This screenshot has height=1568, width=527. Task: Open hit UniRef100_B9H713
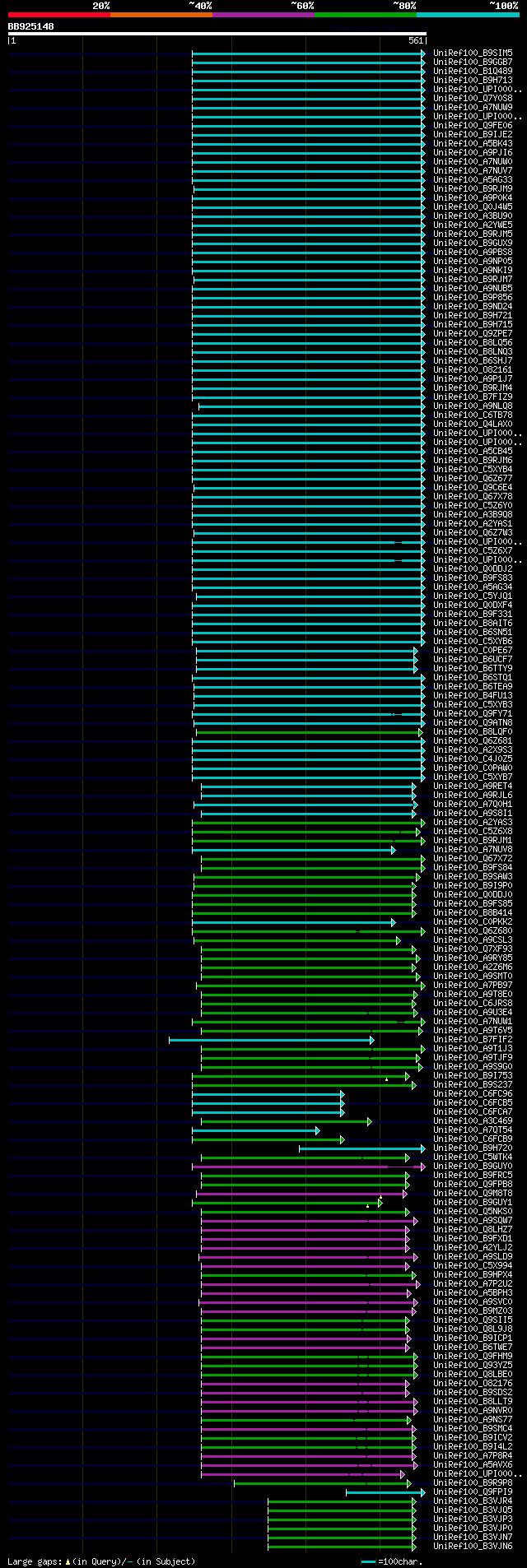pyautogui.click(x=473, y=80)
